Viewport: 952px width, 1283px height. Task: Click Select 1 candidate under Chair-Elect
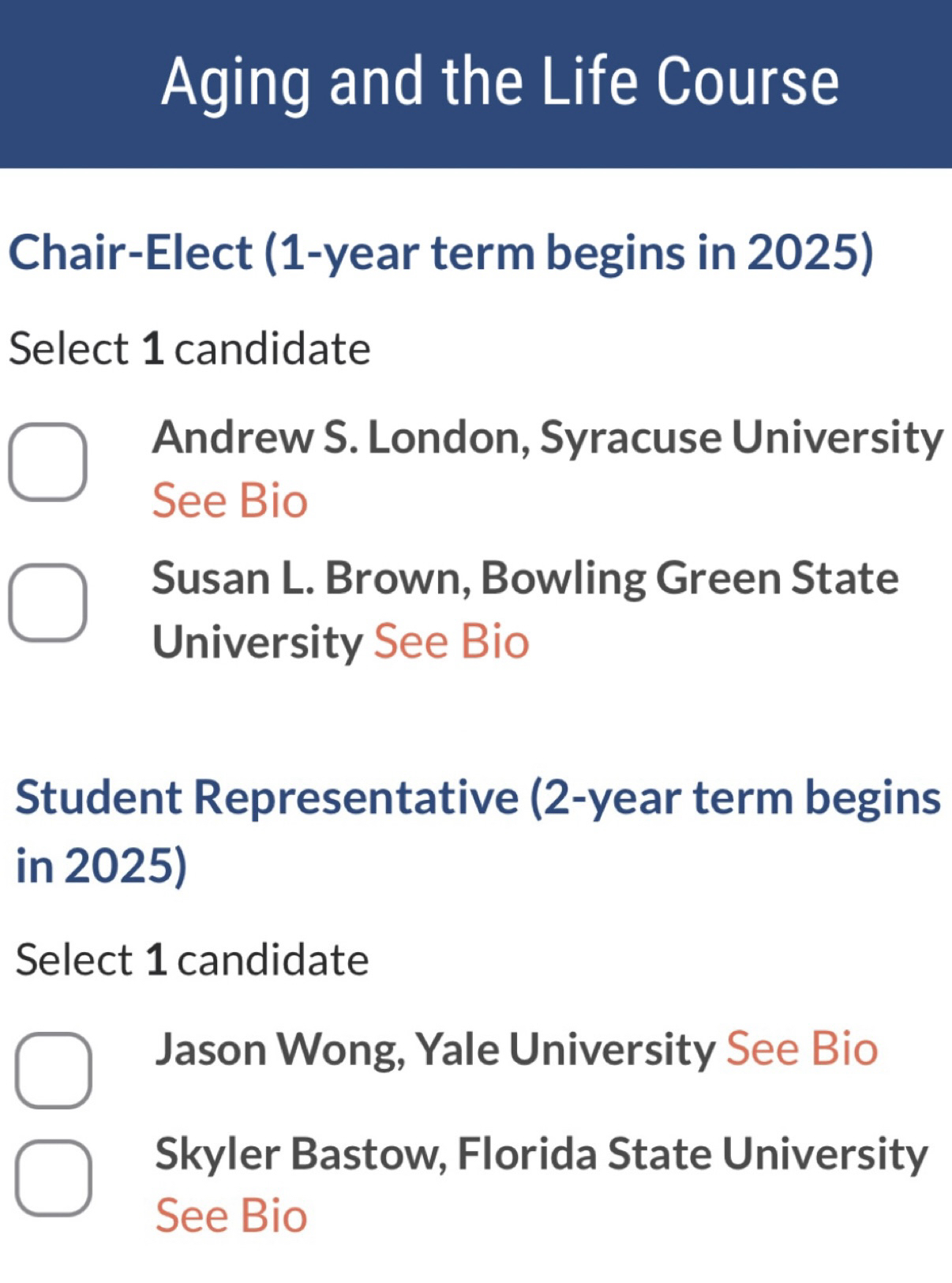[x=189, y=349]
